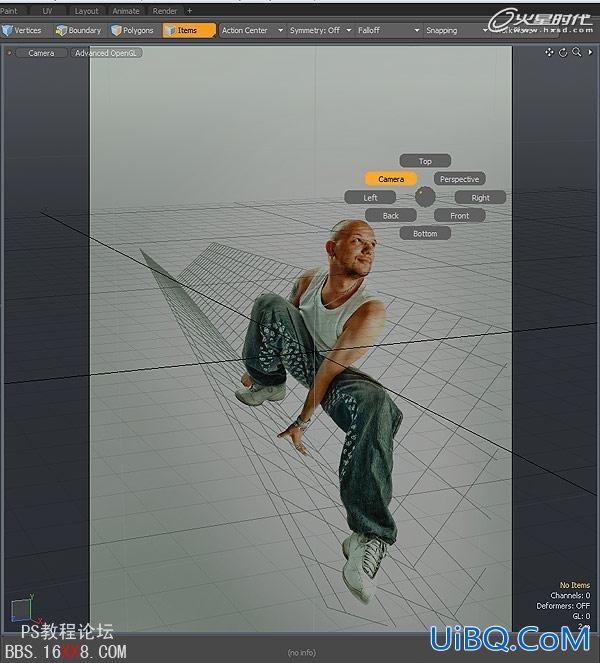Open the Advanced OpenGL shading menu
This screenshot has width=600, height=663.
point(106,53)
